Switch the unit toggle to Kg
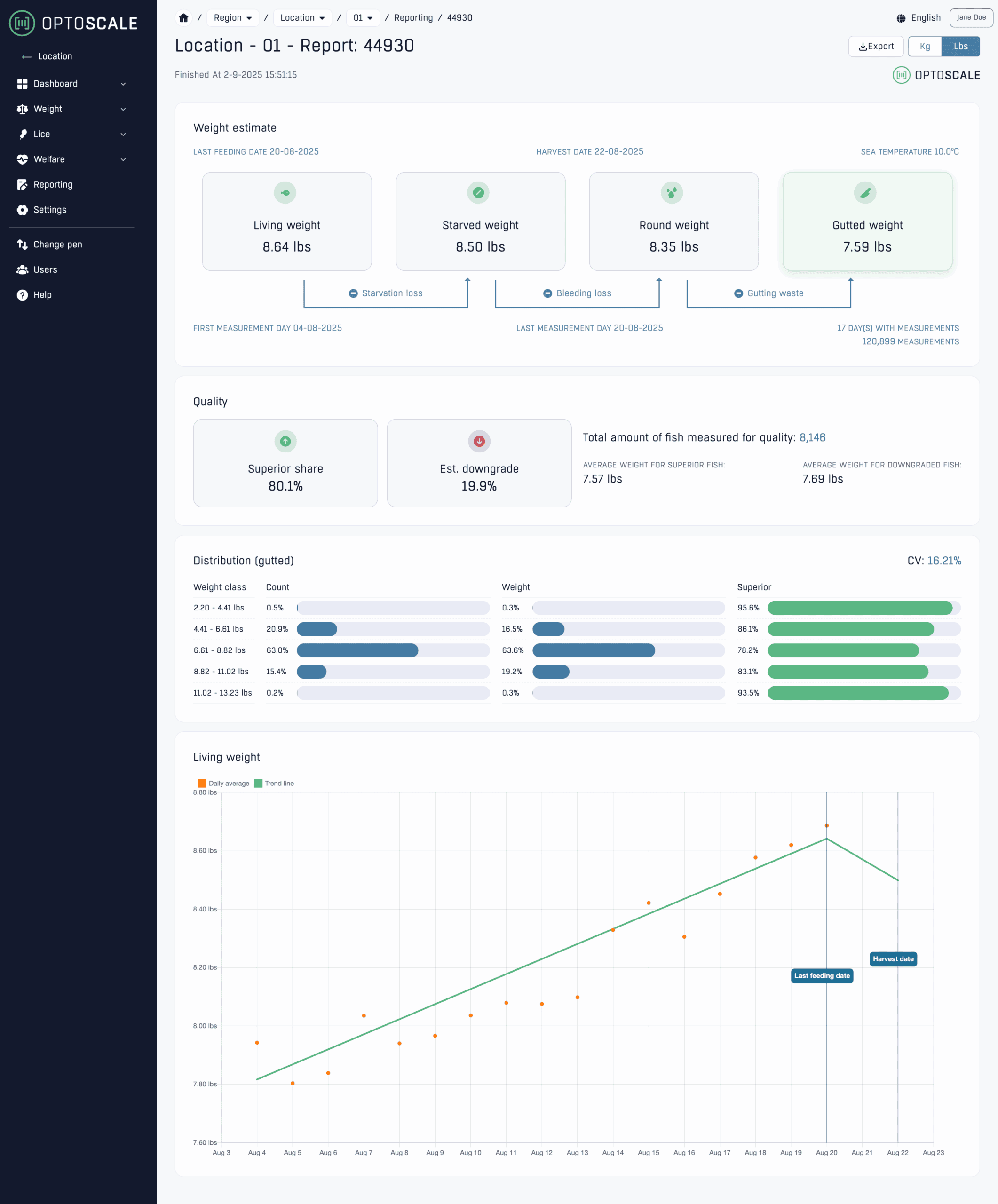This screenshot has width=998, height=1204. (x=925, y=47)
